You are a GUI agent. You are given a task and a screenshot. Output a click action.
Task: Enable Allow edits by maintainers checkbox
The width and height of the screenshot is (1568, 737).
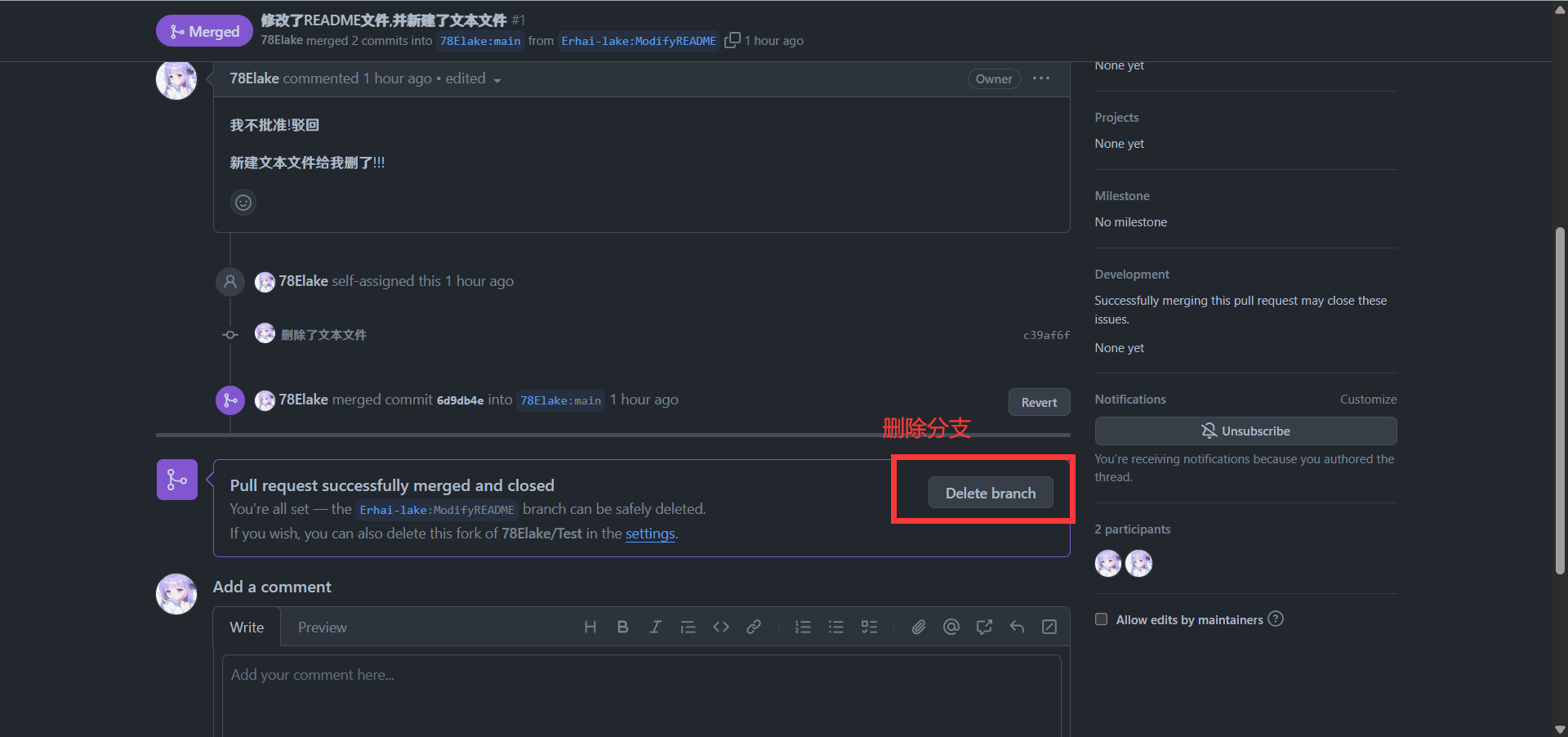pyautogui.click(x=1101, y=619)
